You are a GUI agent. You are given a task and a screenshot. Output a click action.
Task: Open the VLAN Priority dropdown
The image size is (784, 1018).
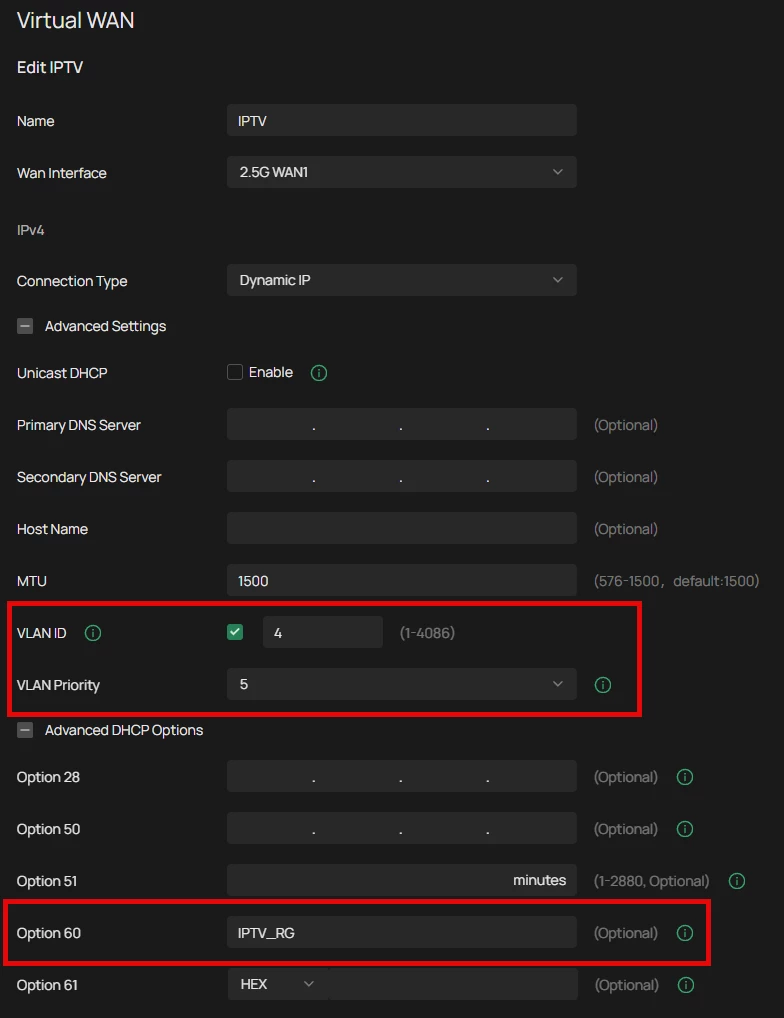401,684
